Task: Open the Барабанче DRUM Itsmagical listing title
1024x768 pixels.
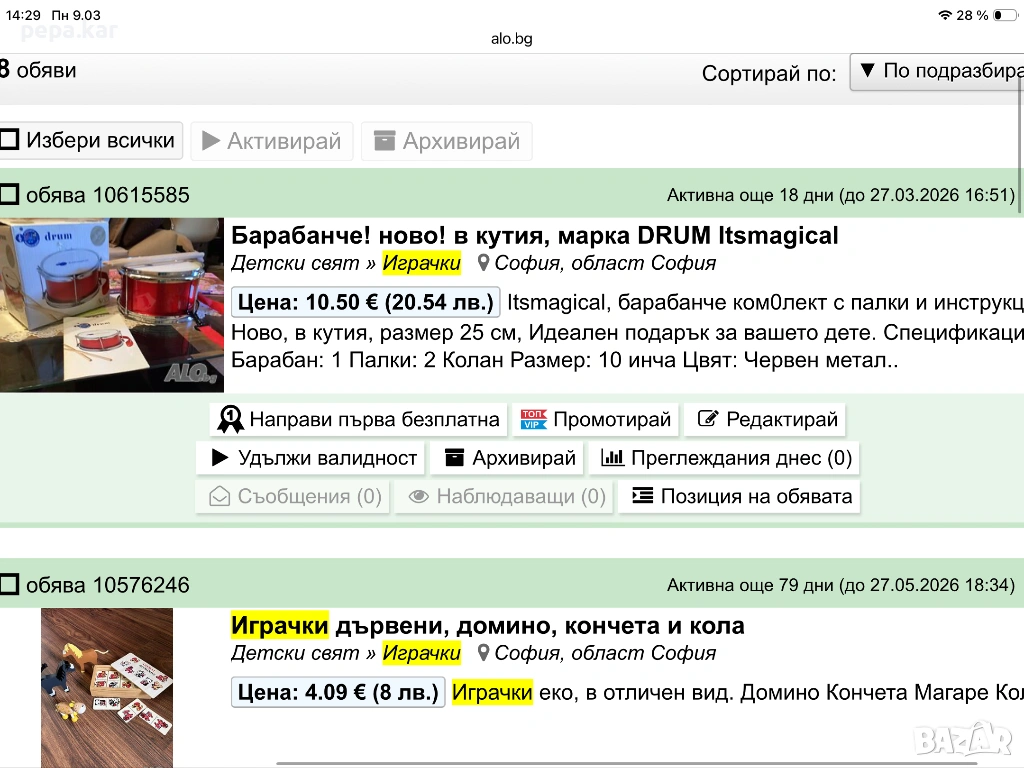Action: 534,236
